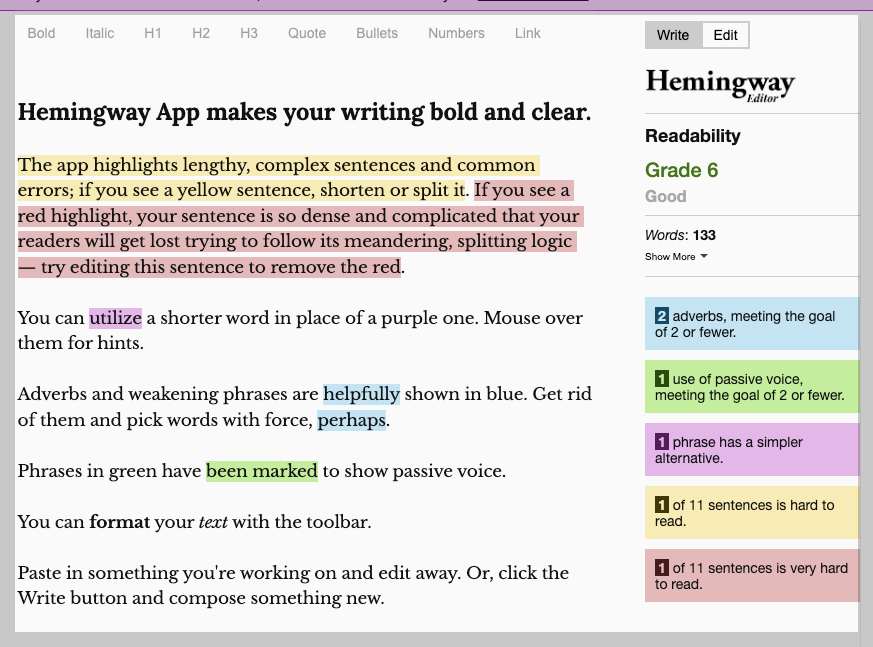873x647 pixels.
Task: Select the blue adverbs count card
Action: [752, 324]
